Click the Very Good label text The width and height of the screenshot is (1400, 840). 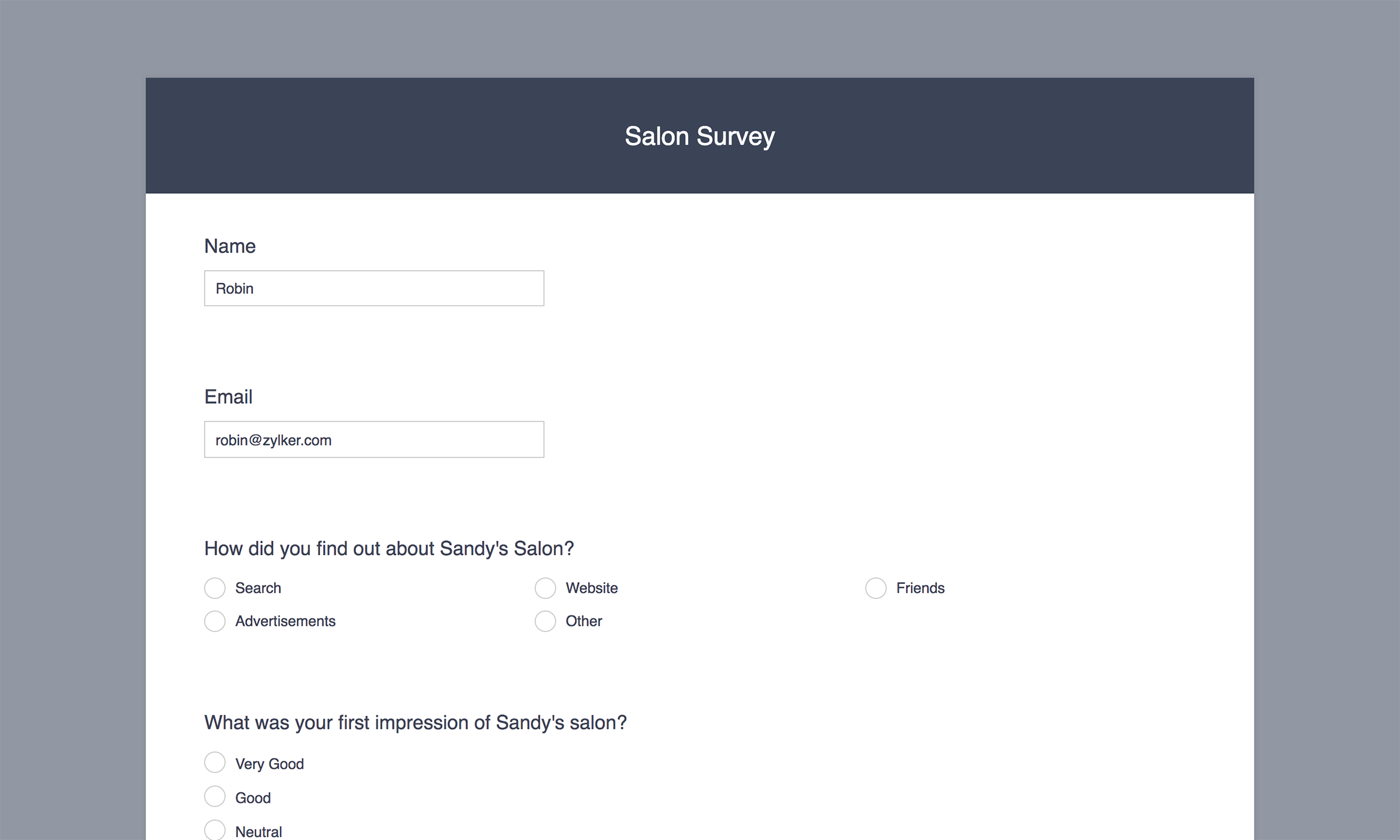pyautogui.click(x=269, y=764)
